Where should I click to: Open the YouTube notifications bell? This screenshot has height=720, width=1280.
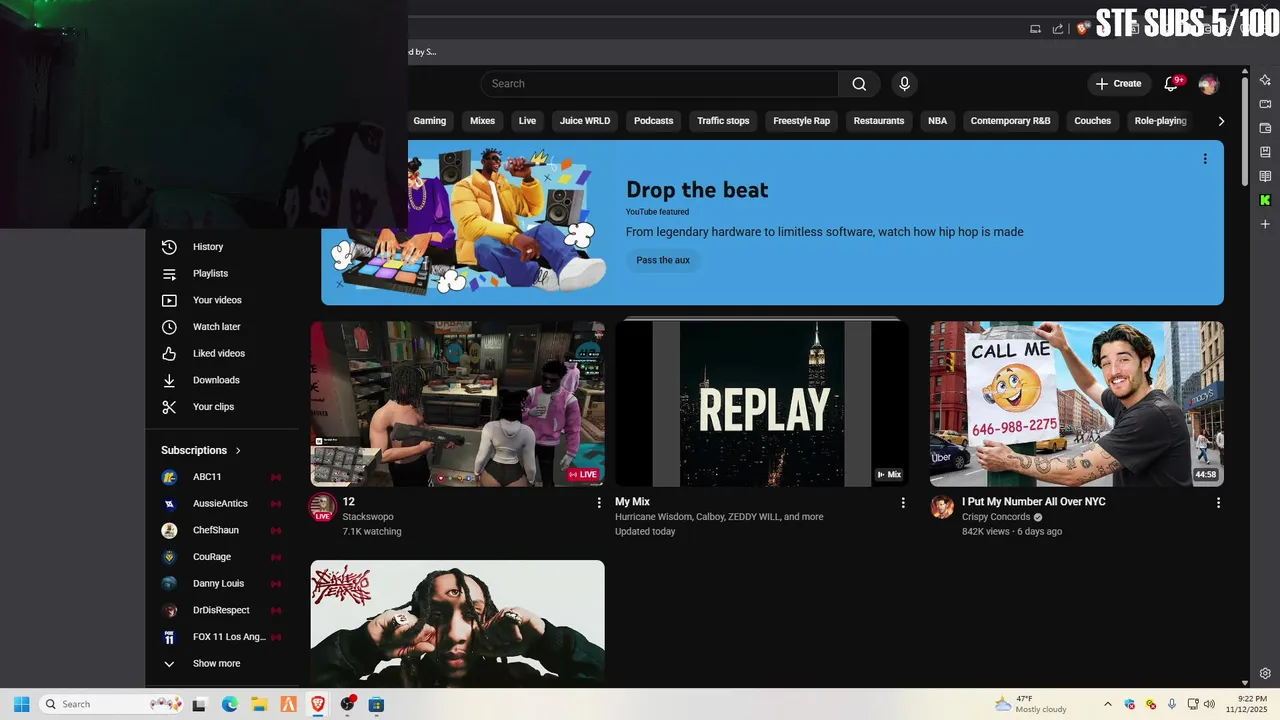click(x=1172, y=84)
